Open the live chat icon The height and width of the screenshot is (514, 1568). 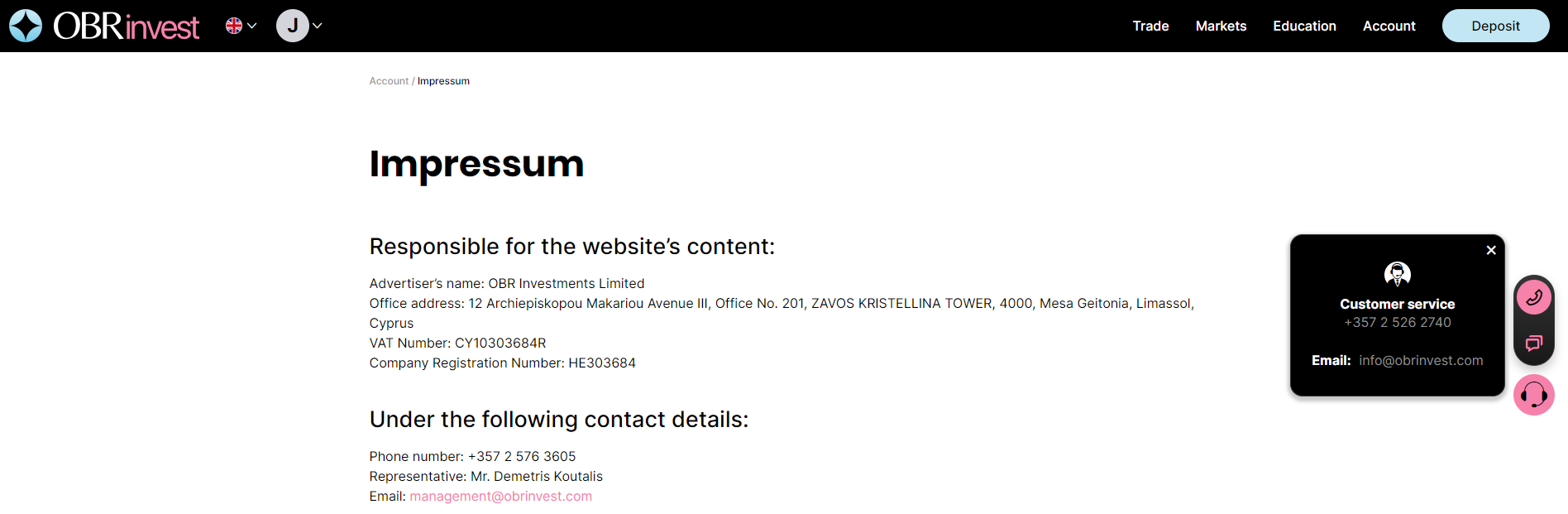point(1534,343)
